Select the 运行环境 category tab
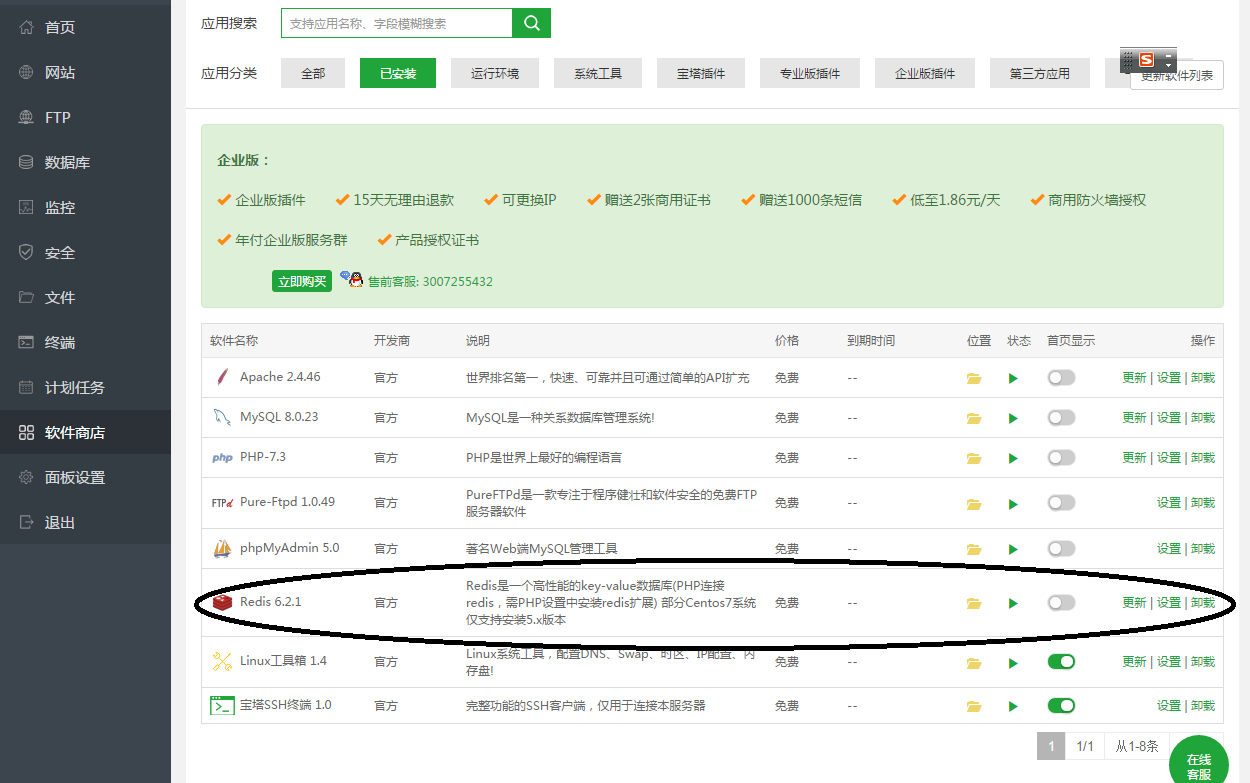Screen dimensions: 1250x783 [x=490, y=73]
